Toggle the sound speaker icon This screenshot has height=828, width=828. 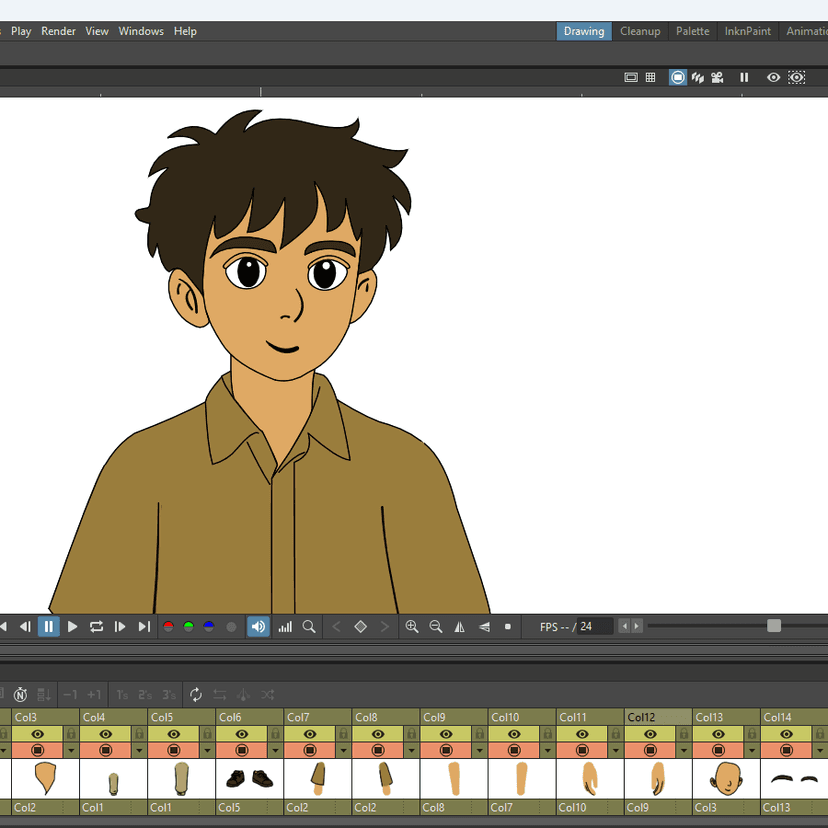(x=258, y=627)
